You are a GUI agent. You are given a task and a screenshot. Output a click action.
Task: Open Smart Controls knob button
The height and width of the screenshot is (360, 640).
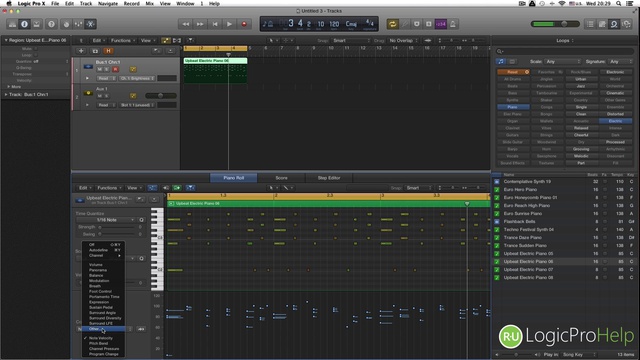coord(66,24)
